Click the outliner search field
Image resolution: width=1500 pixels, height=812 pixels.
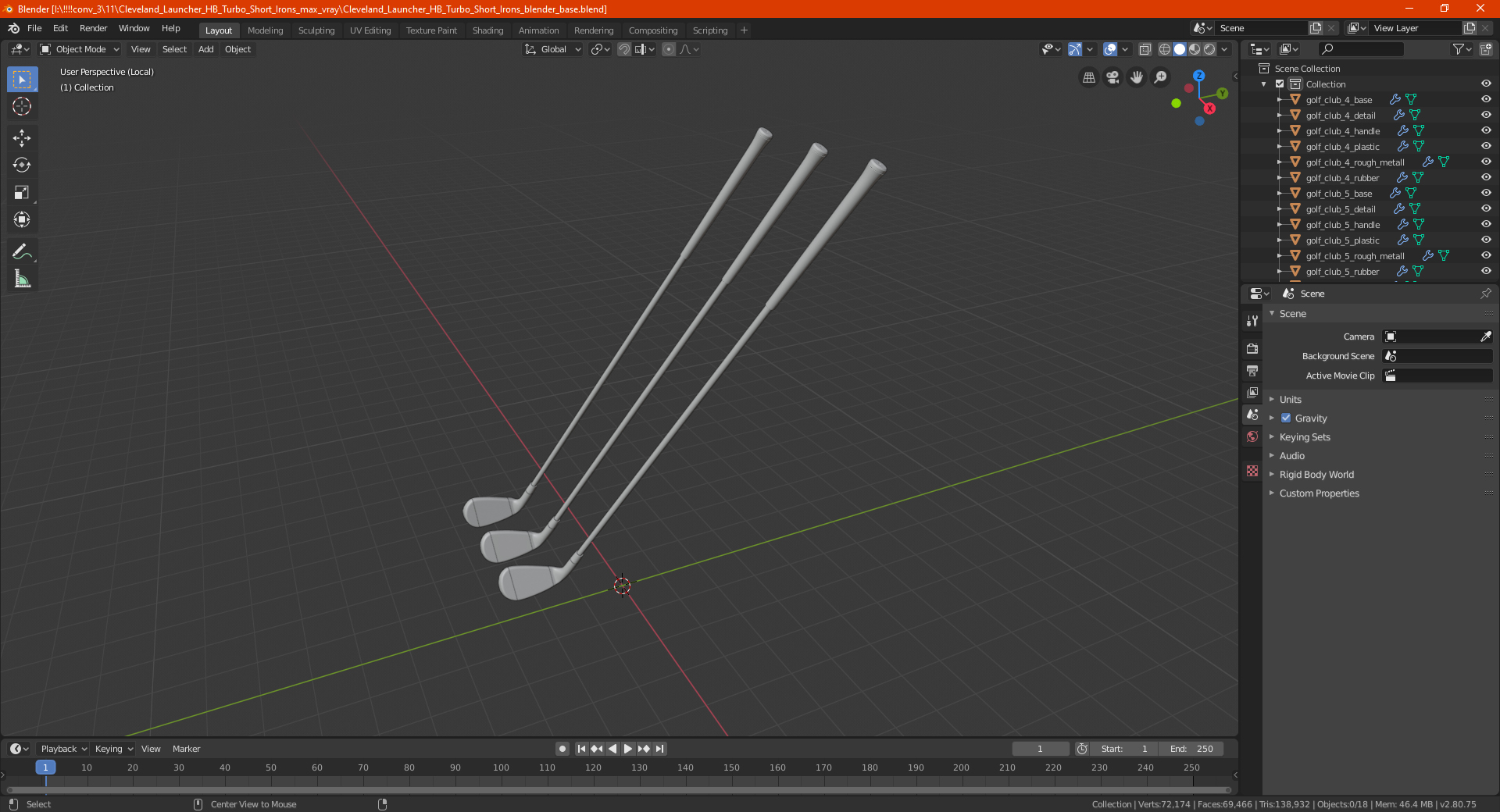click(1360, 49)
